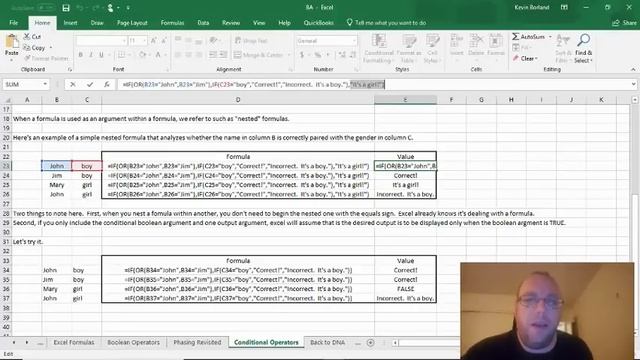Open Insert Function fx icon
This screenshot has width=640, height=360.
coord(107,84)
